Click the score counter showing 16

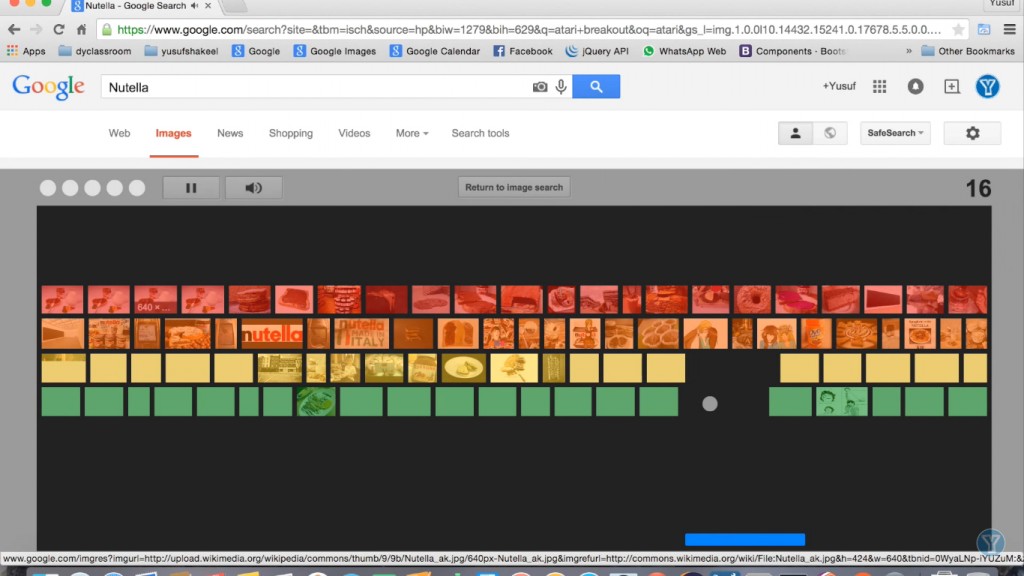[978, 189]
